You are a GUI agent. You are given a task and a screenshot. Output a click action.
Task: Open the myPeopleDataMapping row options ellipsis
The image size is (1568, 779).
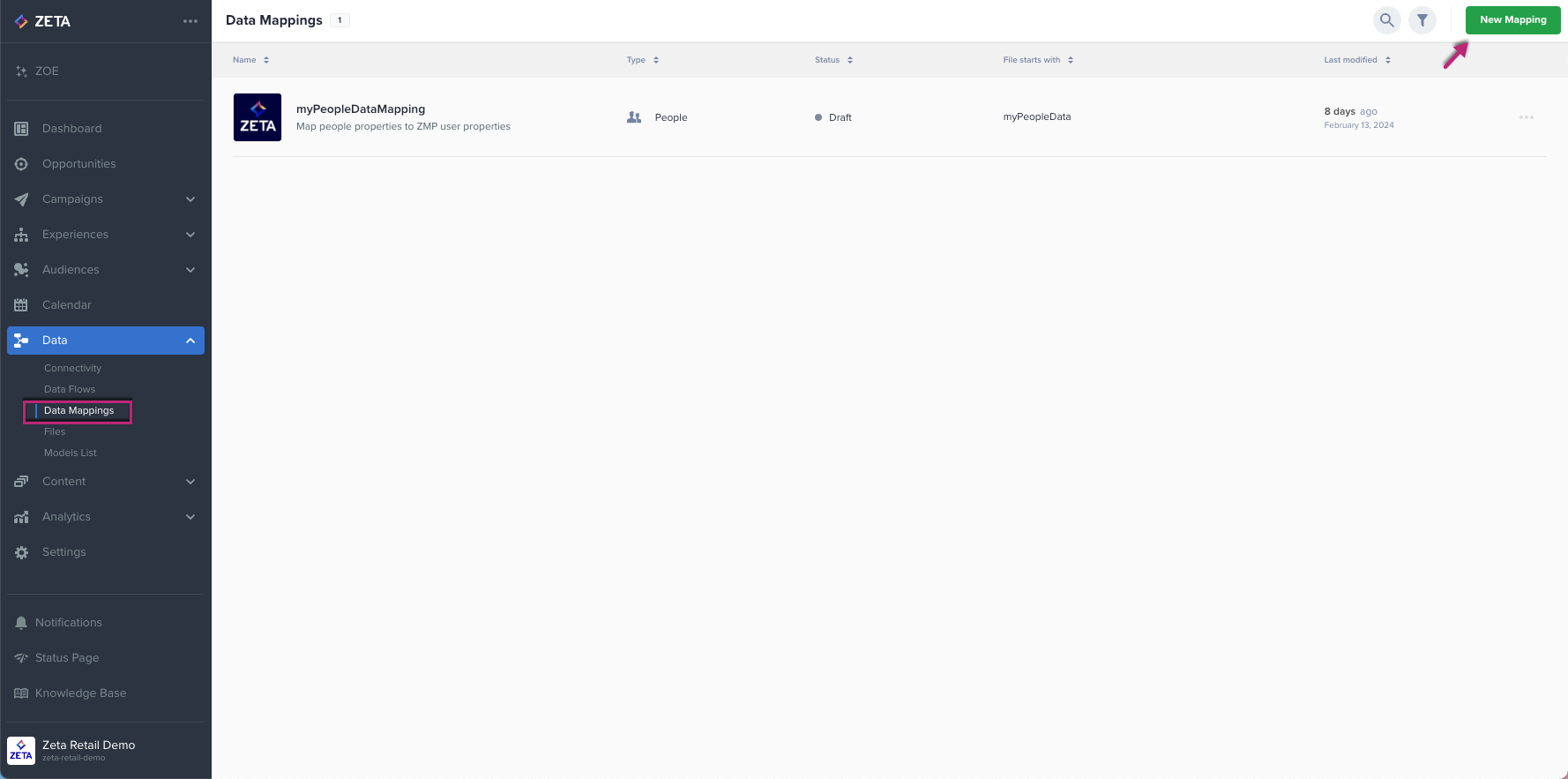pos(1526,117)
